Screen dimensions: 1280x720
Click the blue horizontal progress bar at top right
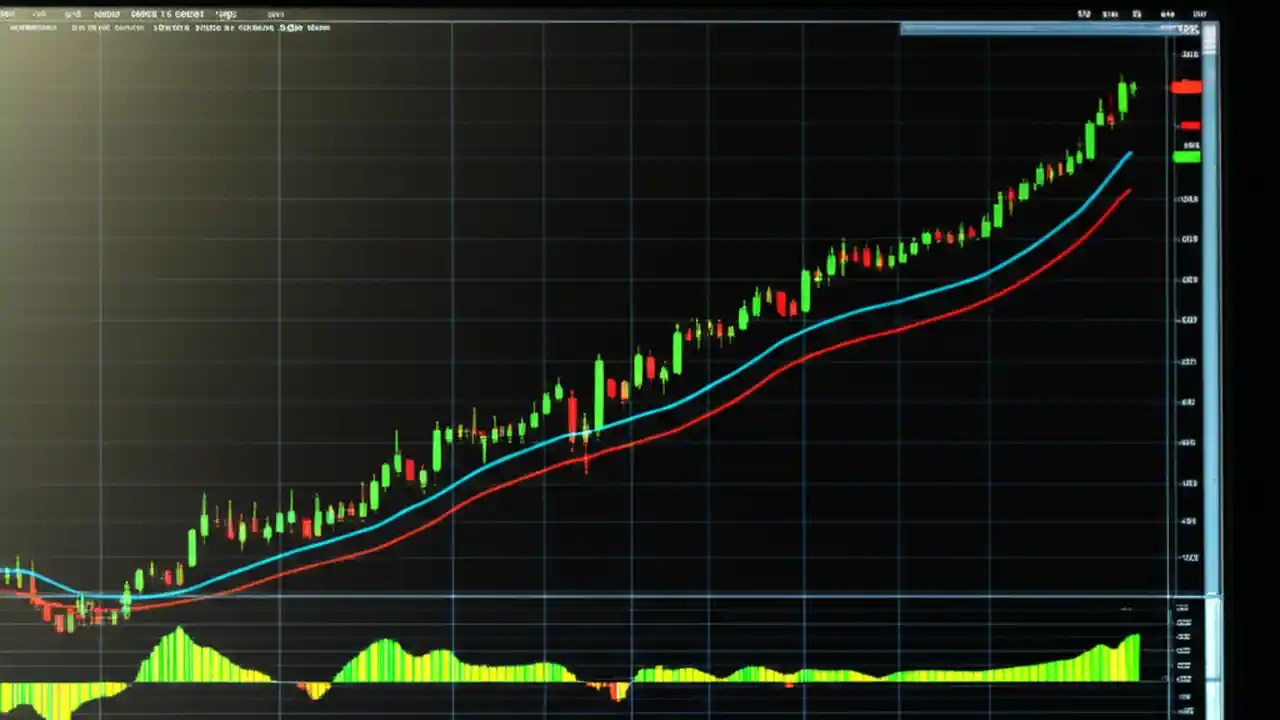(1035, 29)
